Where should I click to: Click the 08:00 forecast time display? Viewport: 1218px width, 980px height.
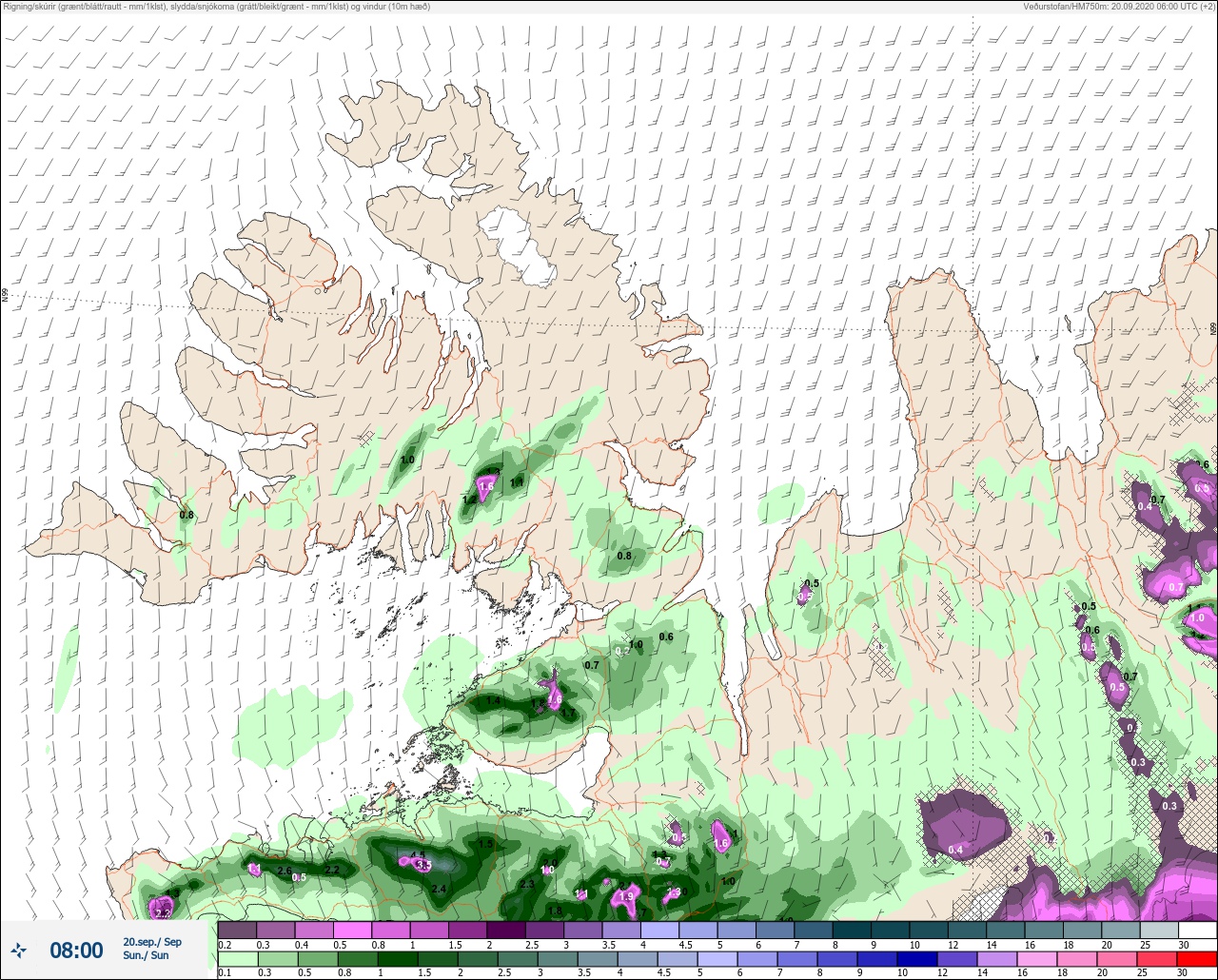pos(76,950)
